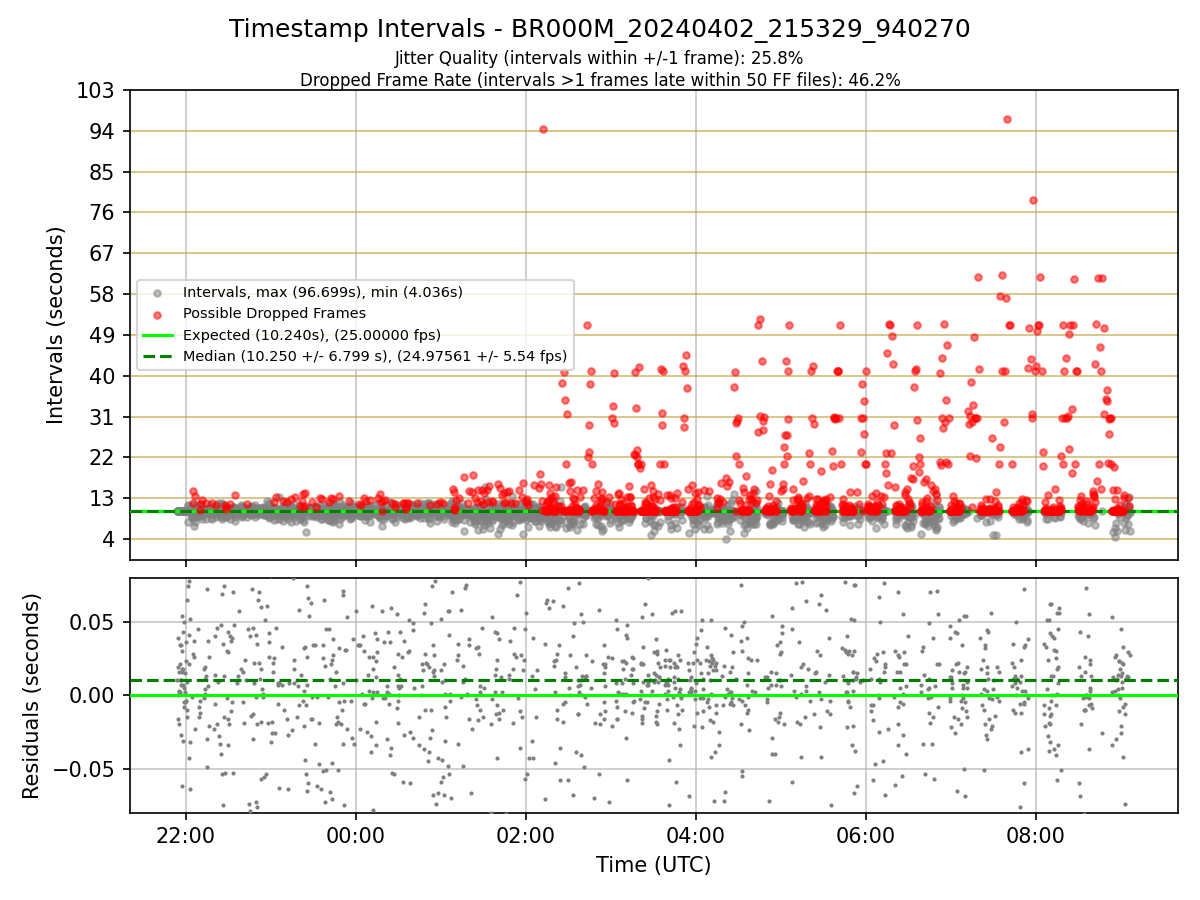Image resolution: width=1200 pixels, height=900 pixels.
Task: Click the red outlier point near 79 seconds at 08:00
Action: [1033, 200]
